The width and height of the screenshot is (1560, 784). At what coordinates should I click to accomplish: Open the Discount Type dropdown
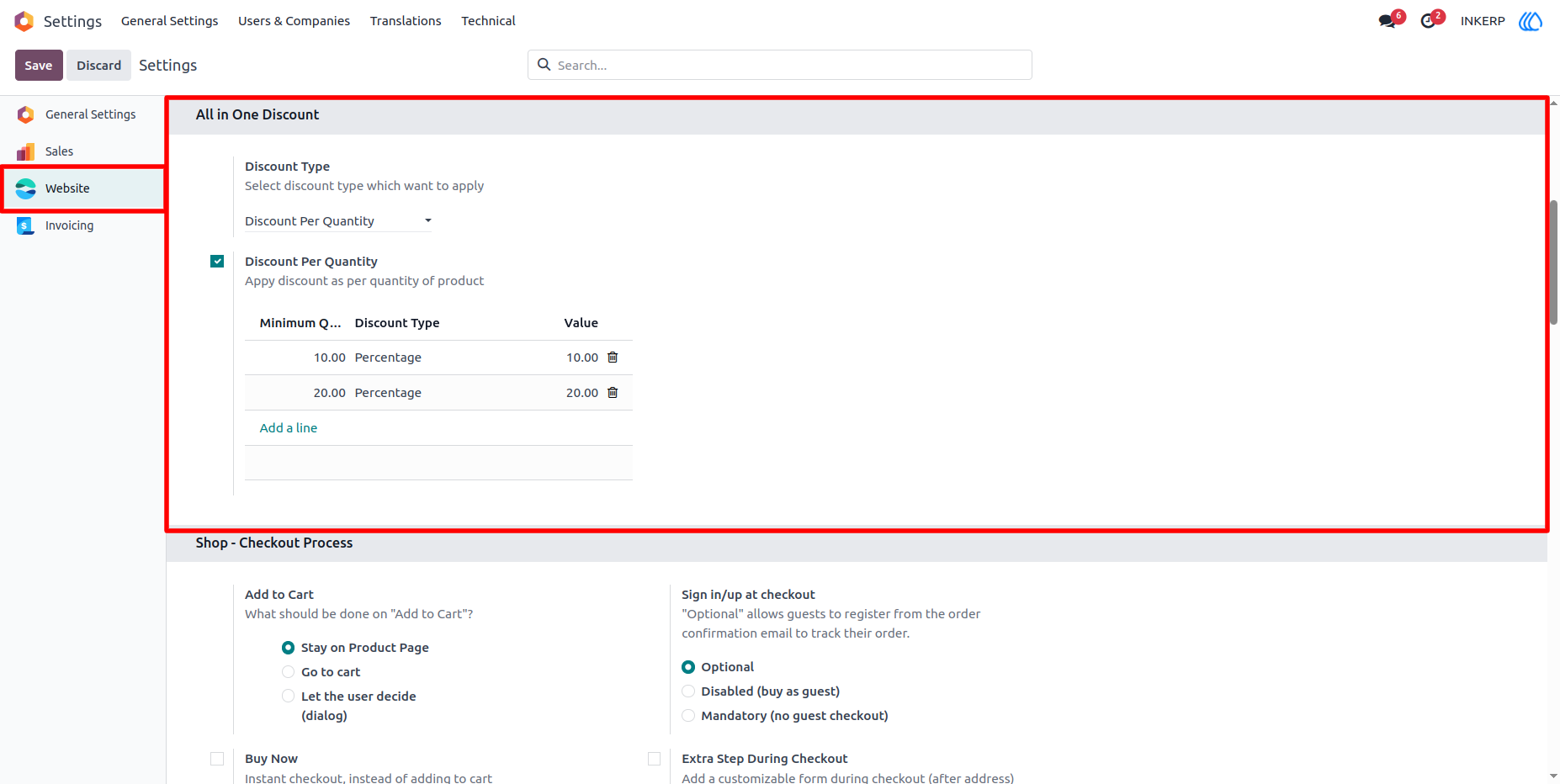(338, 221)
